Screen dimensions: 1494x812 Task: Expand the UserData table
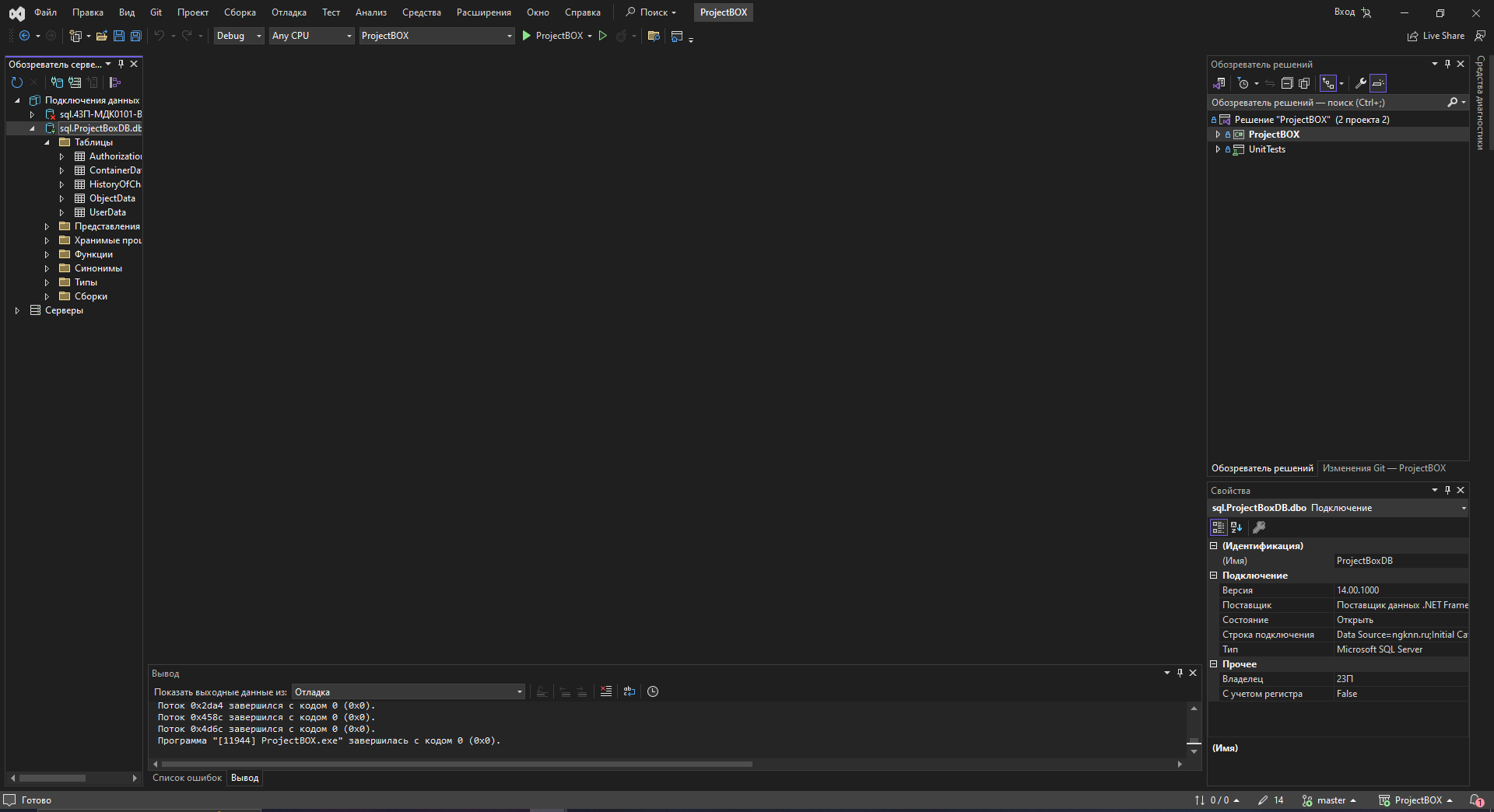(x=61, y=212)
